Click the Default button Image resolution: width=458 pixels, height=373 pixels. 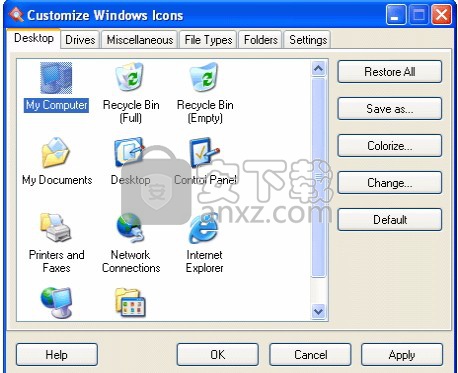click(390, 220)
